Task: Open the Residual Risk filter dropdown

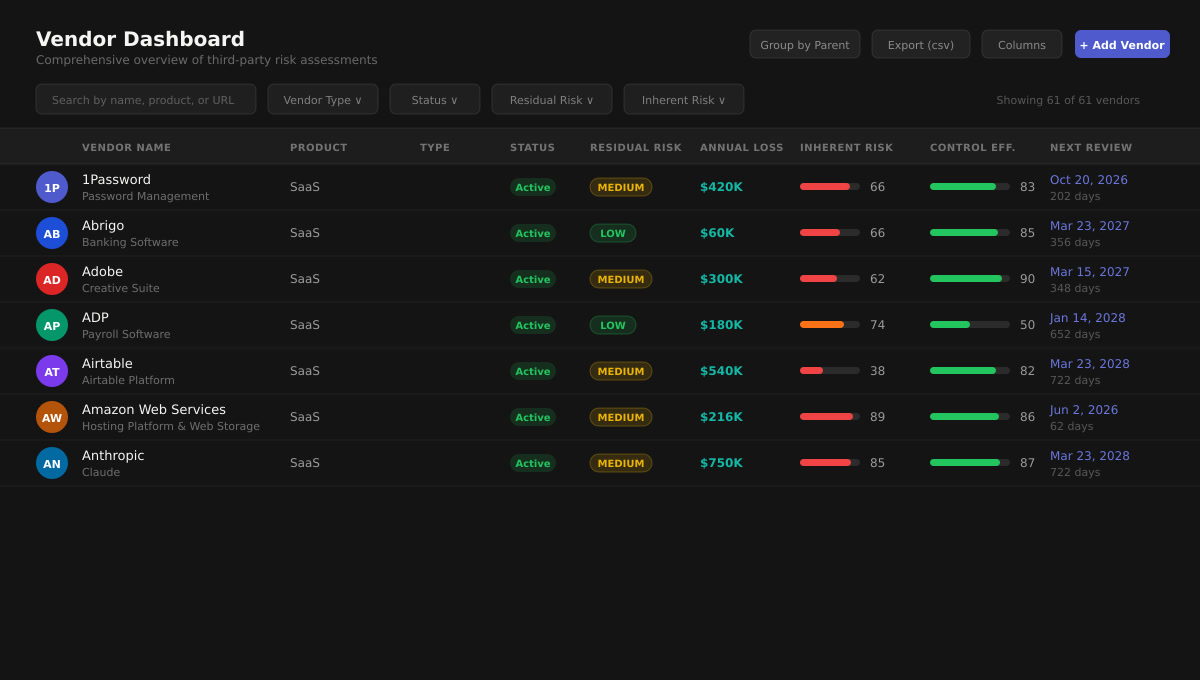Action: pyautogui.click(x=552, y=99)
